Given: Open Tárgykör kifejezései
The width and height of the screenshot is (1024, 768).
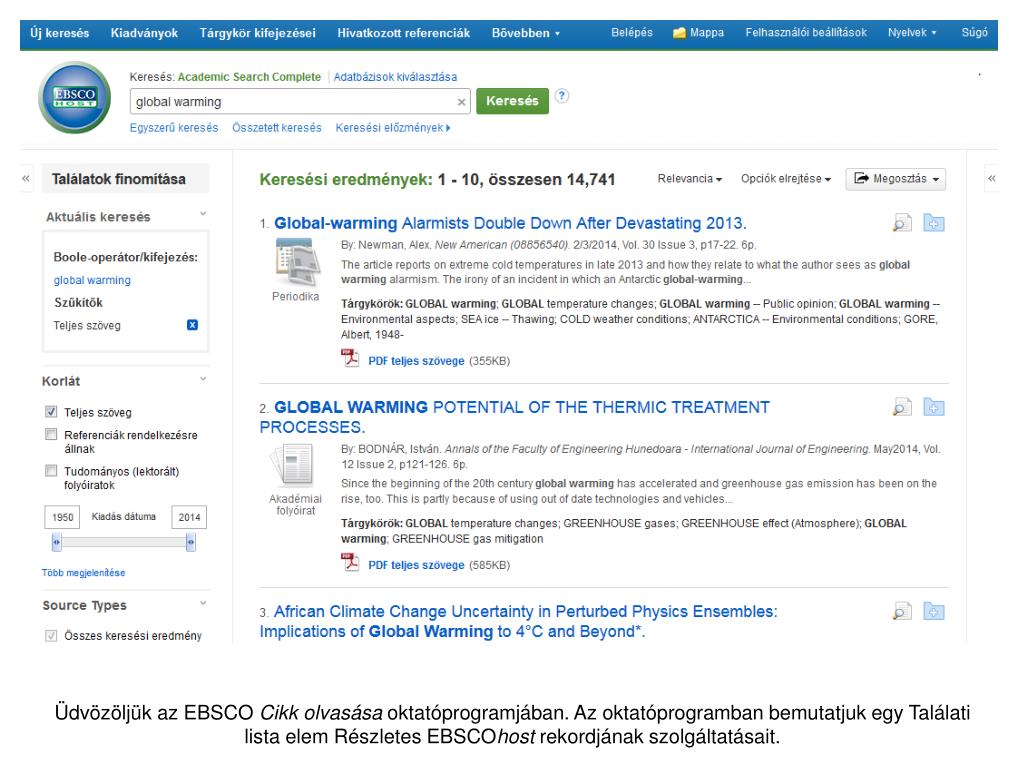Looking at the screenshot, I should (257, 33).
